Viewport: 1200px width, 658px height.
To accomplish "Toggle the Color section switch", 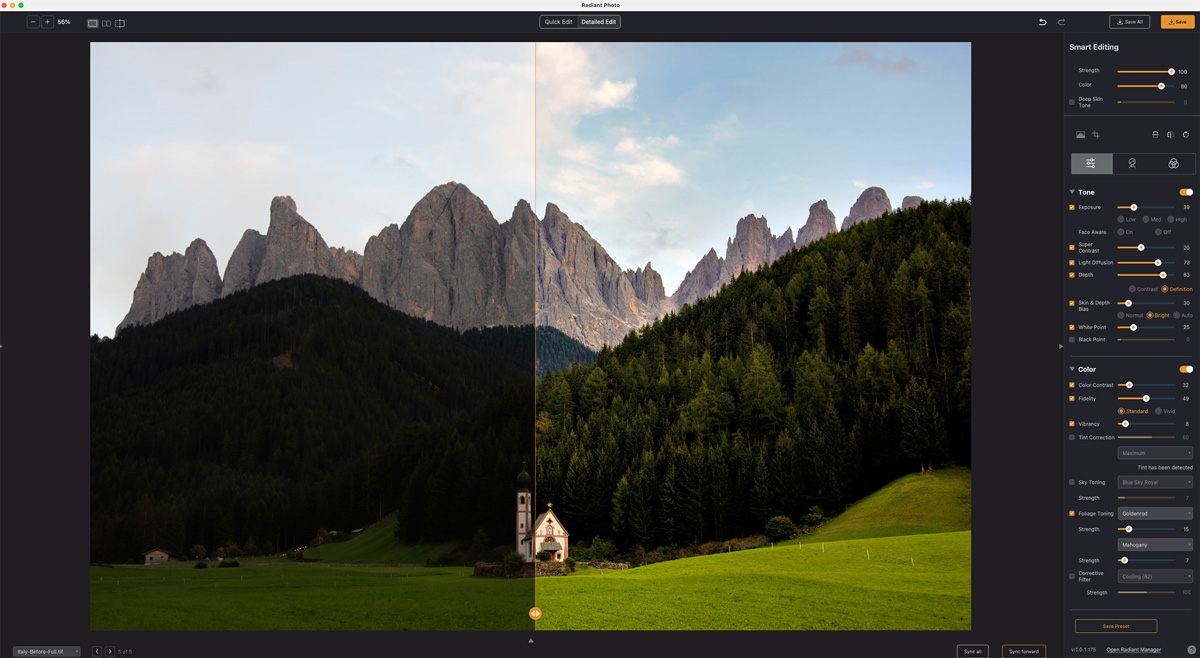I will [1186, 369].
